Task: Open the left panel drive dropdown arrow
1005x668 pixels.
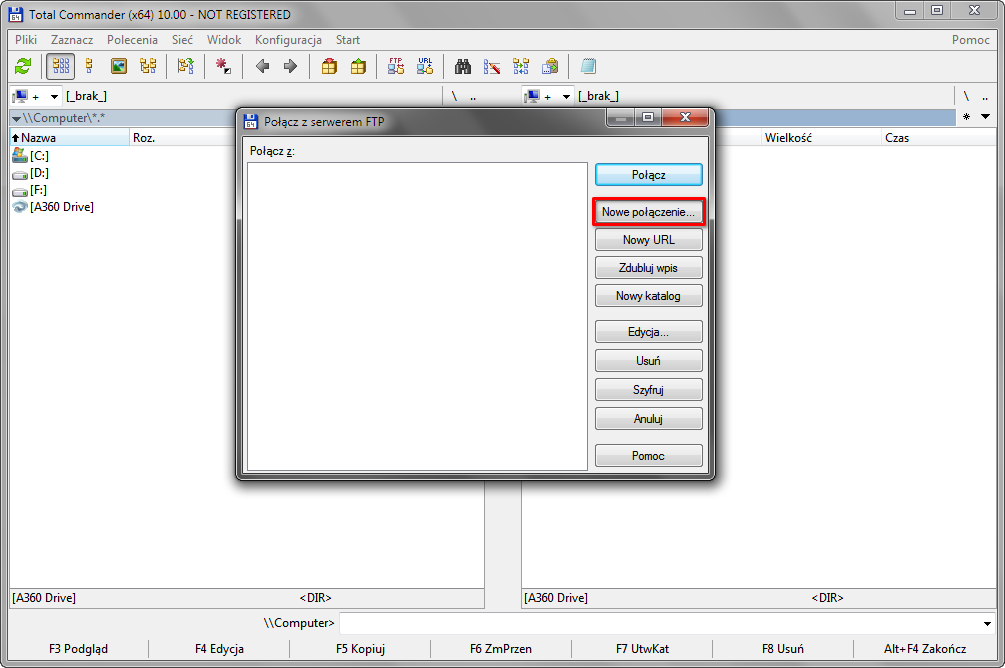Action: coord(54,97)
